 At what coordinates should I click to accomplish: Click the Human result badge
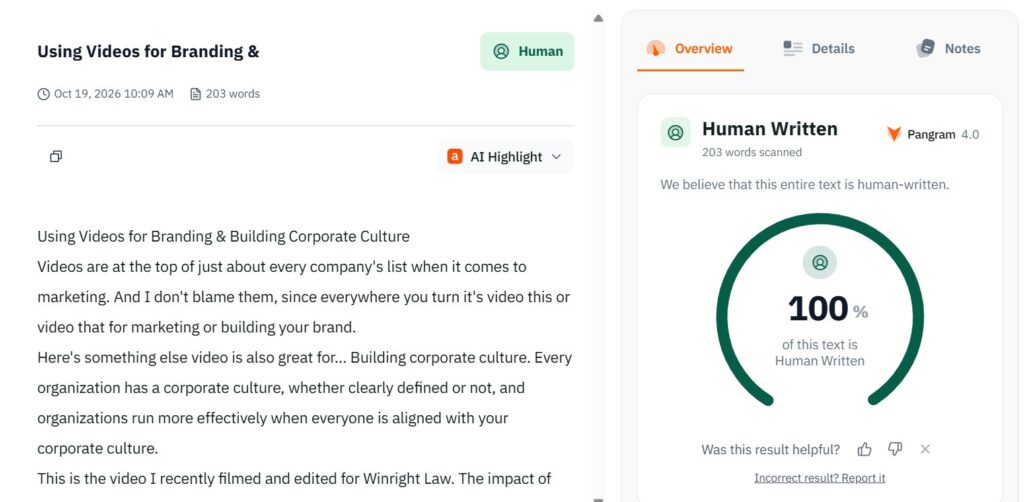(x=527, y=52)
